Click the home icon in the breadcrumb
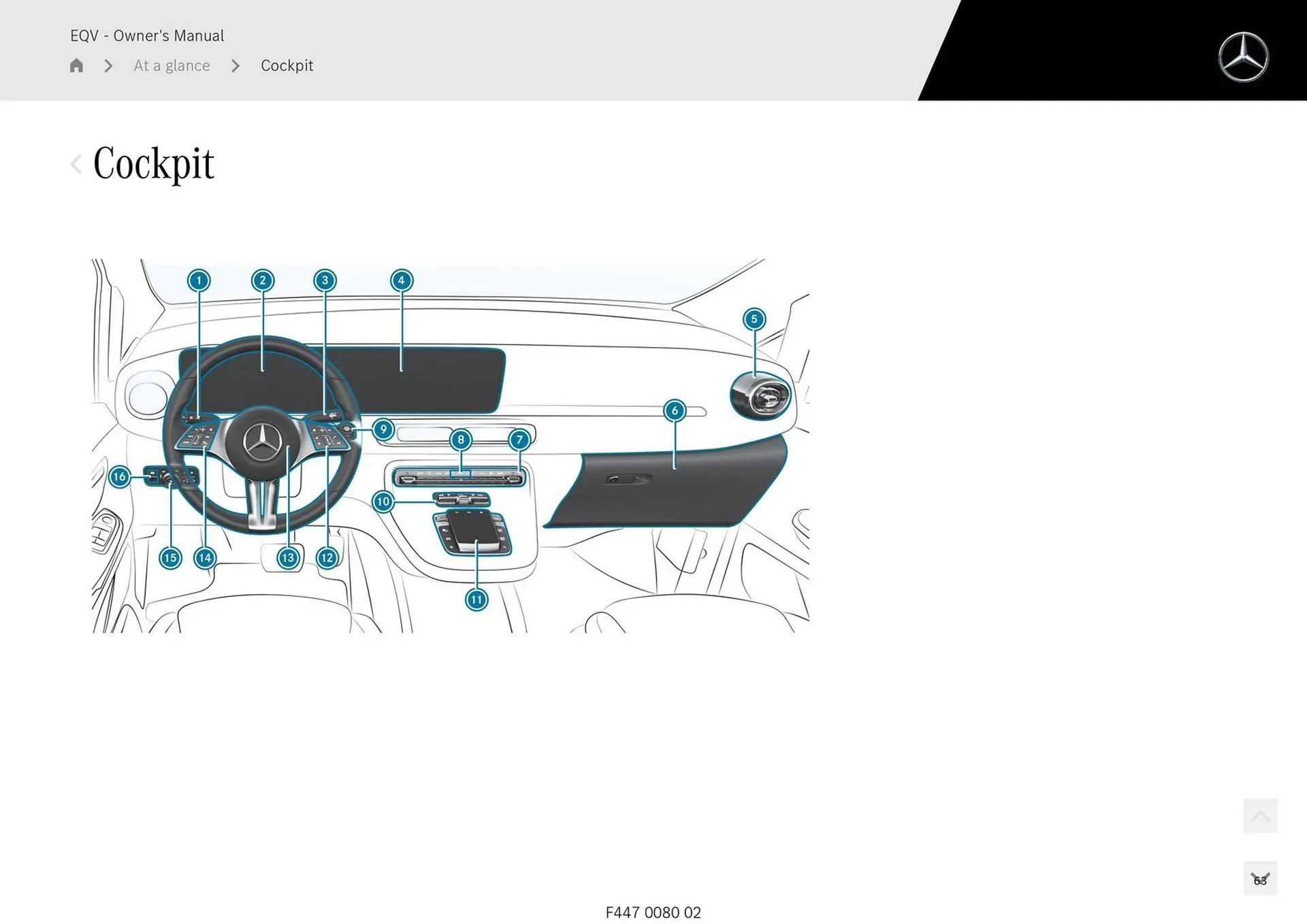Image resolution: width=1307 pixels, height=924 pixels. [76, 65]
